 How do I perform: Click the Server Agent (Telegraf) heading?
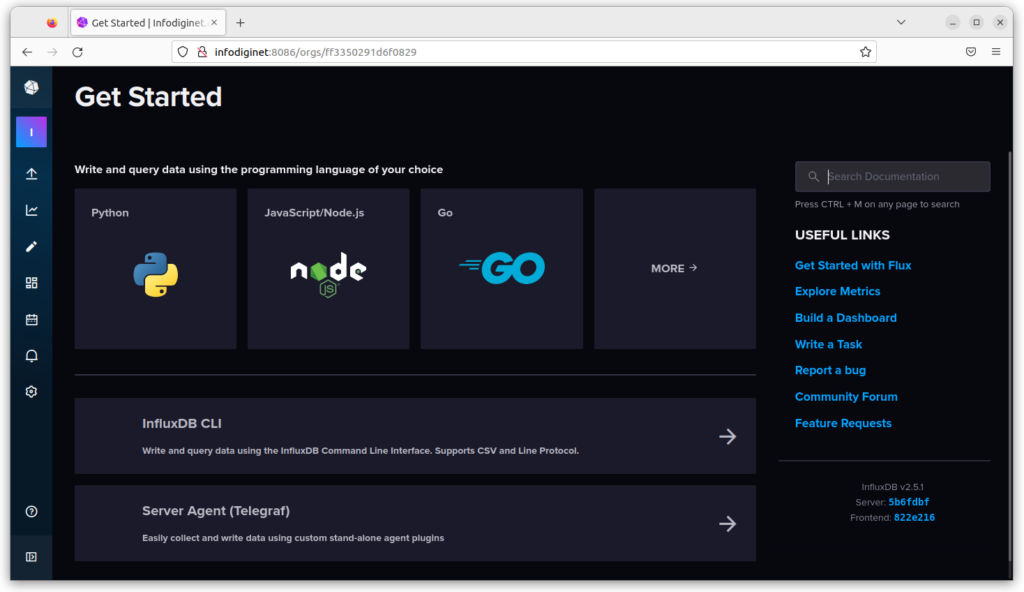click(216, 511)
